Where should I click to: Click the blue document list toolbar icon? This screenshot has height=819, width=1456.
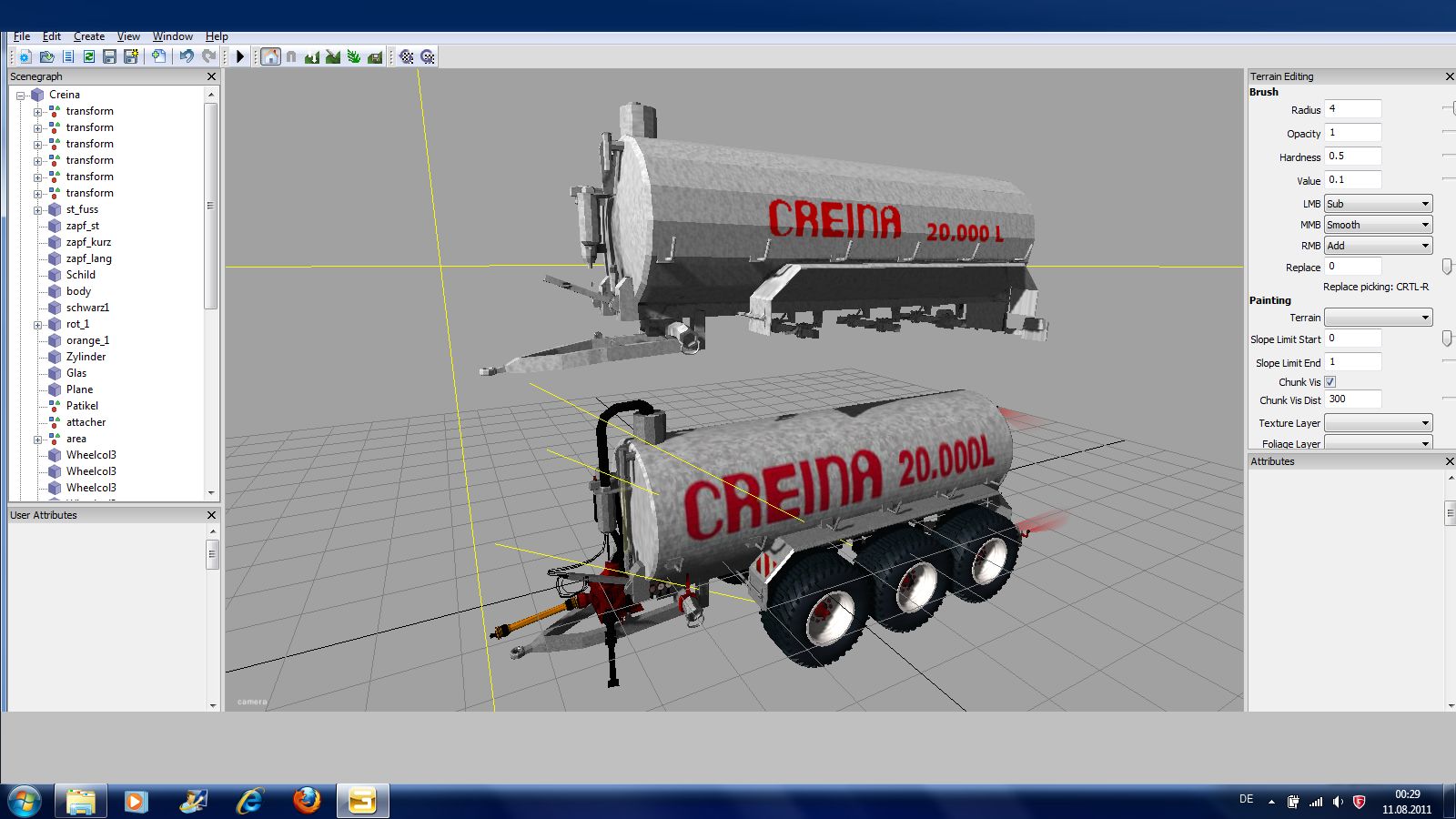68,56
